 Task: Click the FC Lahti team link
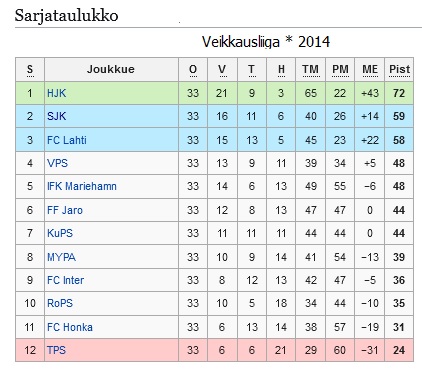67,140
